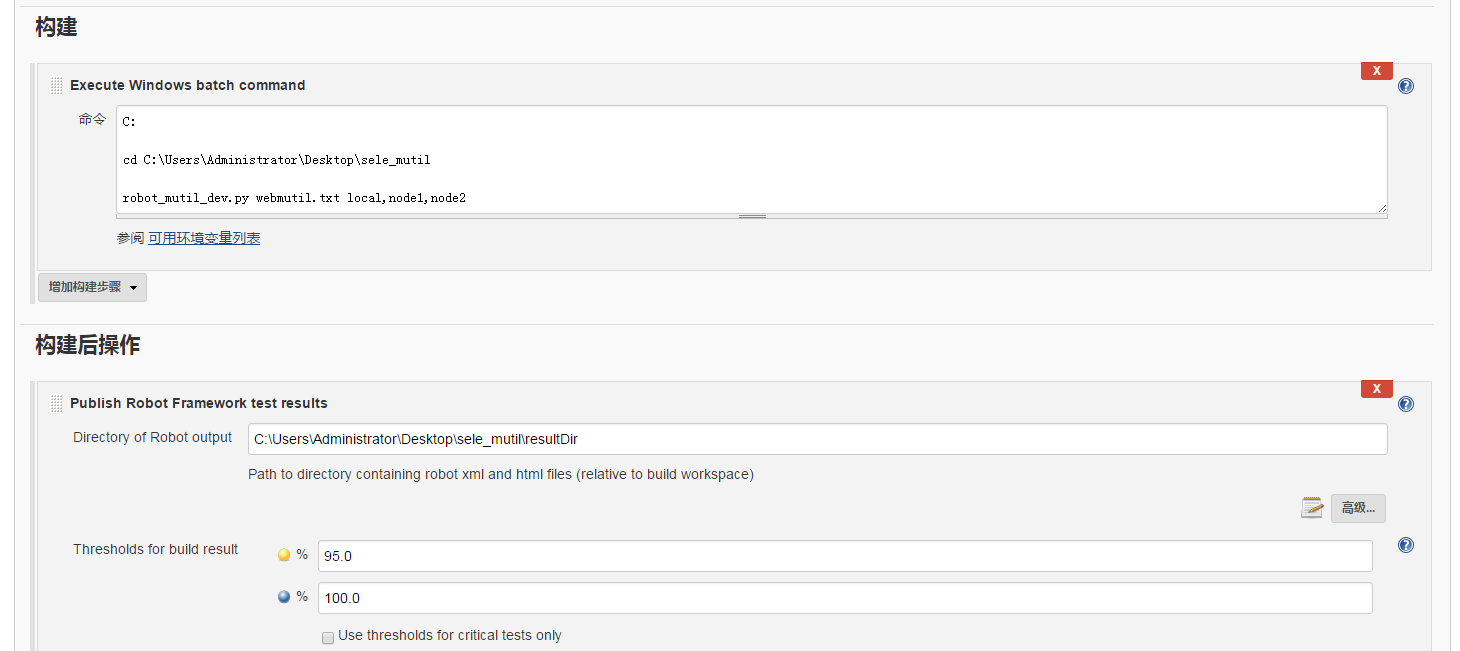Delete the Execute Windows batch command step
This screenshot has height=651, width=1460.
click(1377, 71)
